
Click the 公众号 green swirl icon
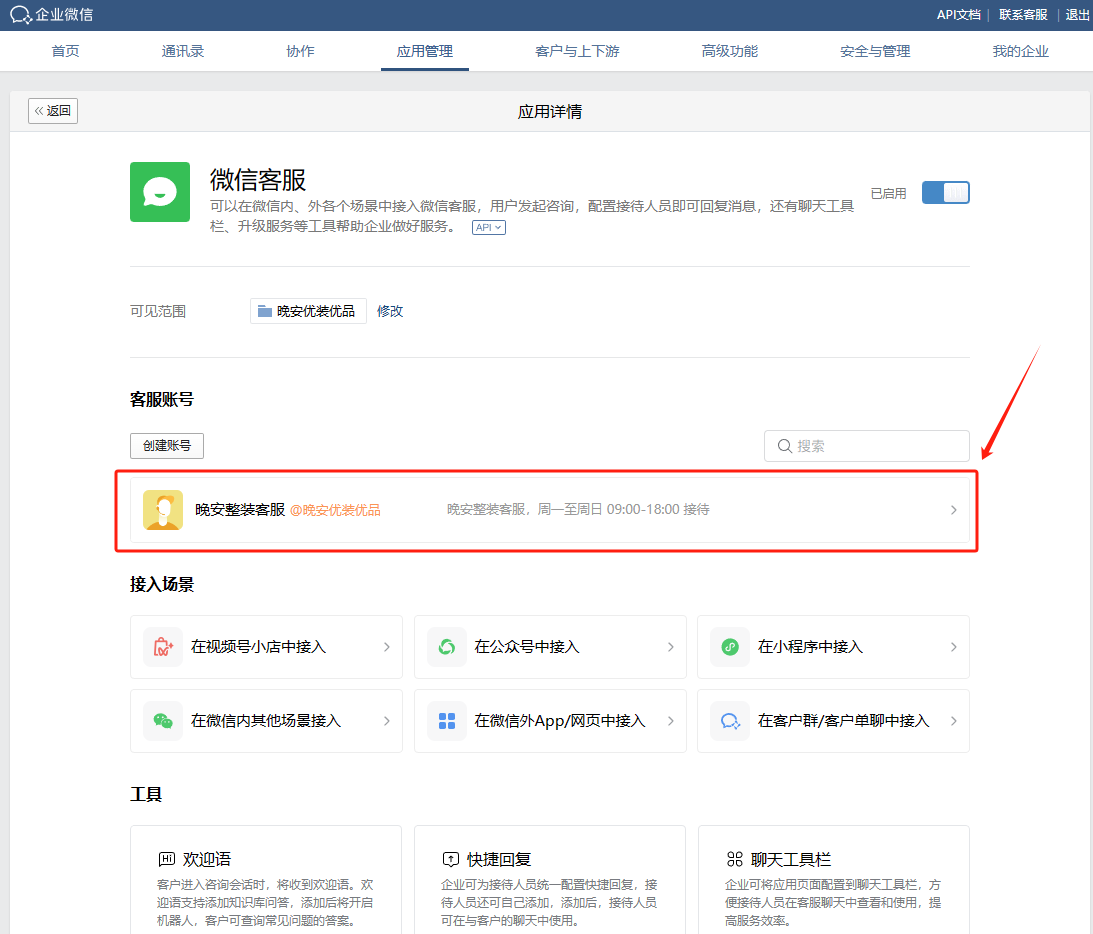(x=447, y=647)
